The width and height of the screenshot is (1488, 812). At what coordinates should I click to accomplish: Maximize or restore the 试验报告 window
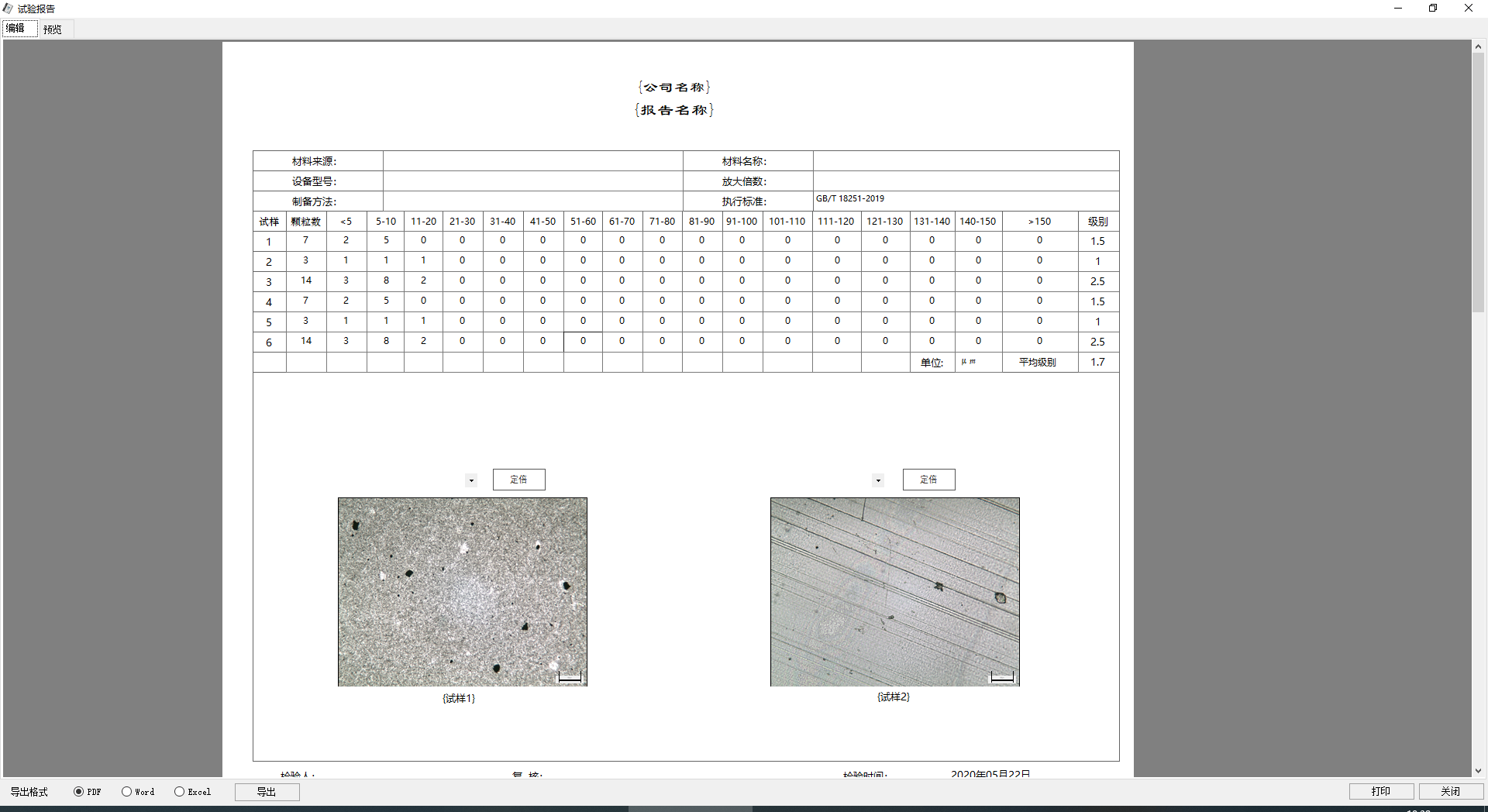[x=1433, y=9]
